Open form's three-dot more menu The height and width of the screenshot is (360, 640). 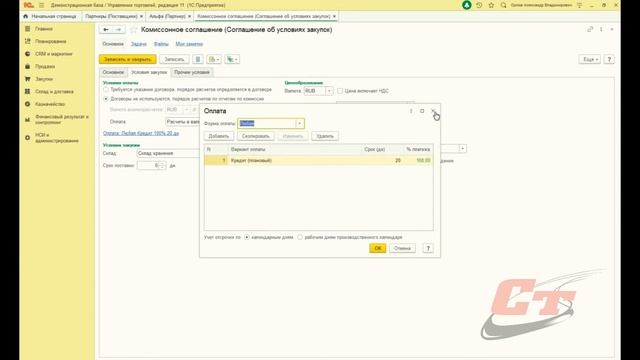601,29
